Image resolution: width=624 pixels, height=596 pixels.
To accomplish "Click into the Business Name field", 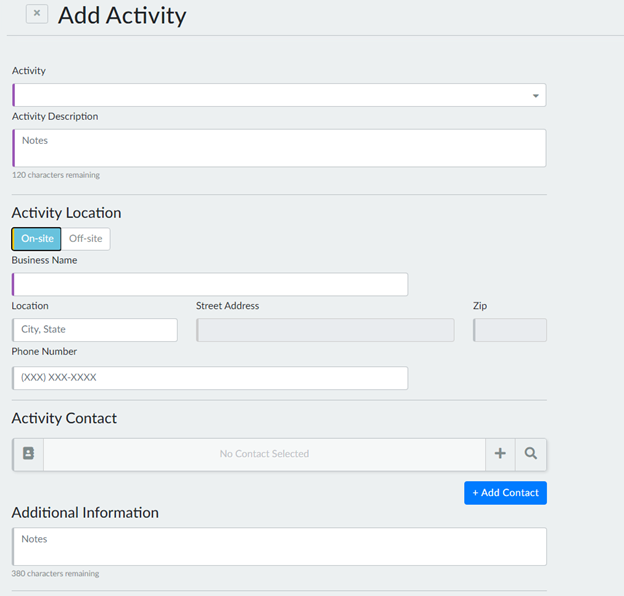I will 210,285.
